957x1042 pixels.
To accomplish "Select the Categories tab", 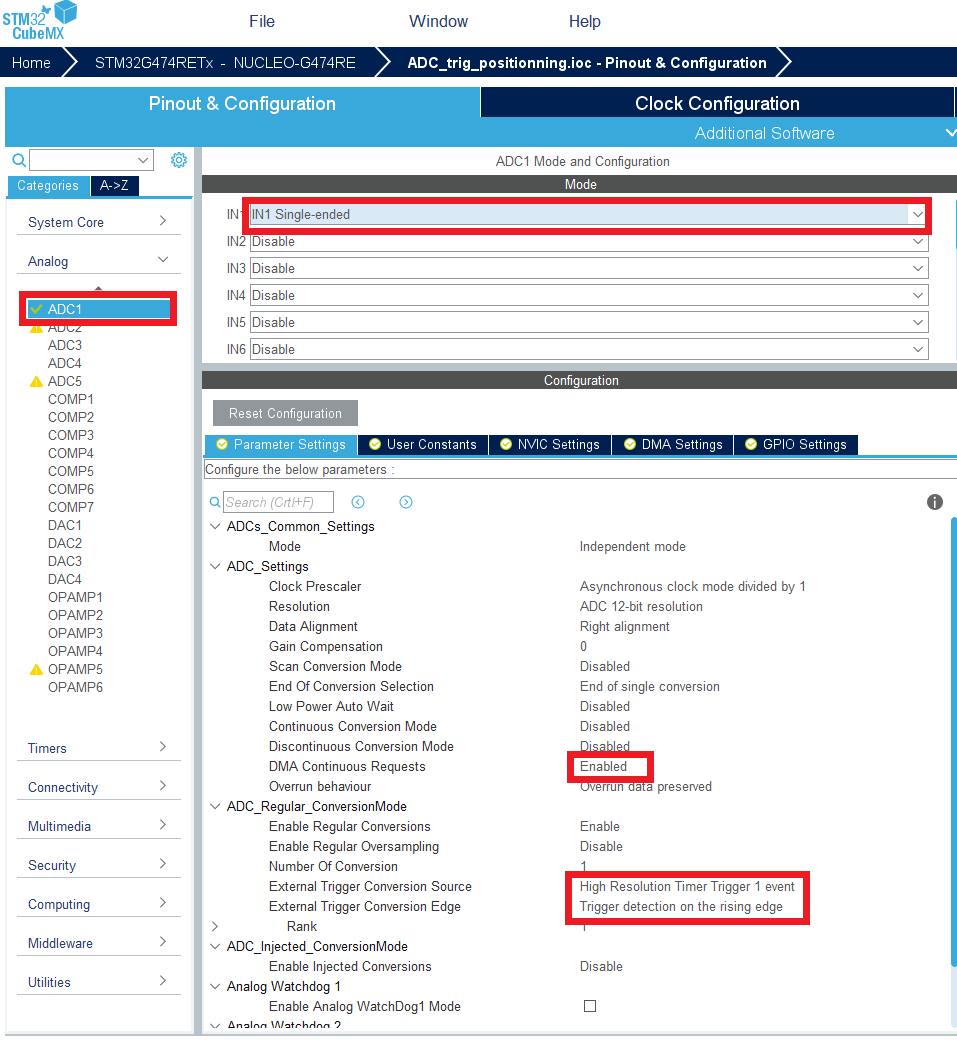I will (x=48, y=185).
